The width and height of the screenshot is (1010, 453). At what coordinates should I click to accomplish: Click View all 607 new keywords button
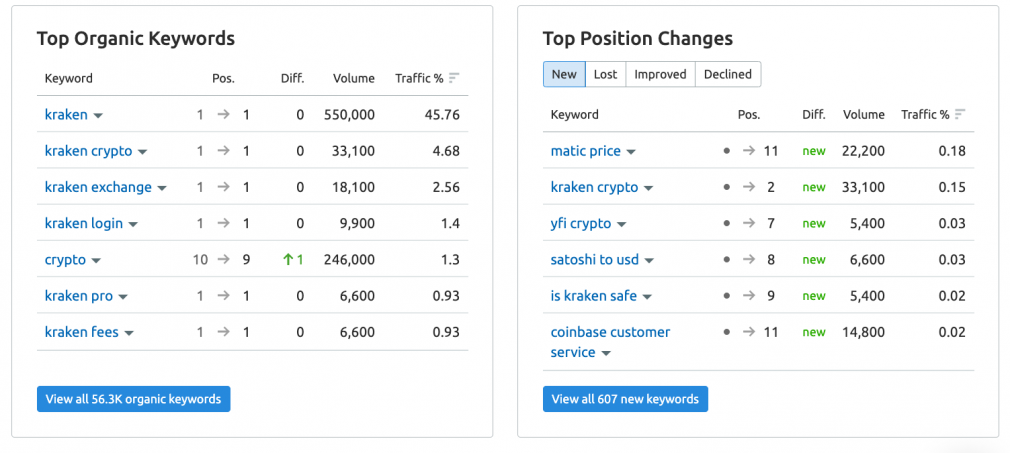(625, 399)
